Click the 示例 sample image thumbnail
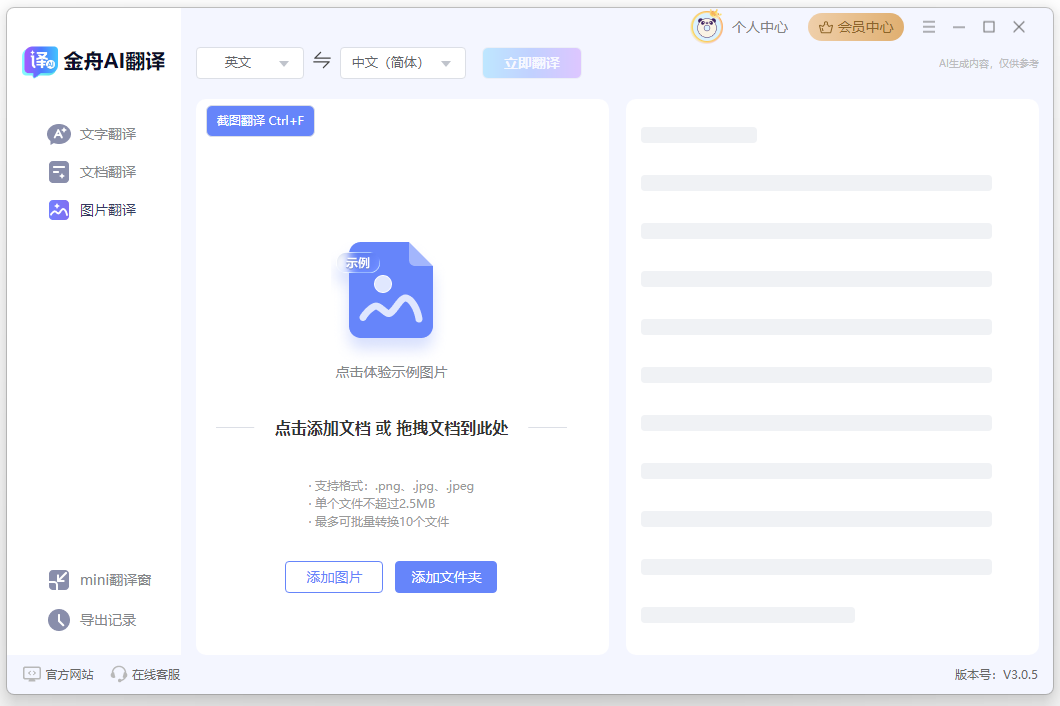The height and width of the screenshot is (706, 1060). 390,288
